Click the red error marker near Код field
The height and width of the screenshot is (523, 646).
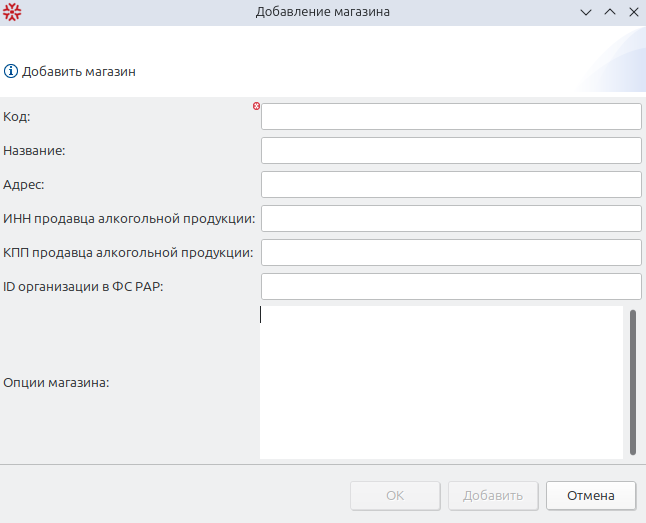coord(256,106)
